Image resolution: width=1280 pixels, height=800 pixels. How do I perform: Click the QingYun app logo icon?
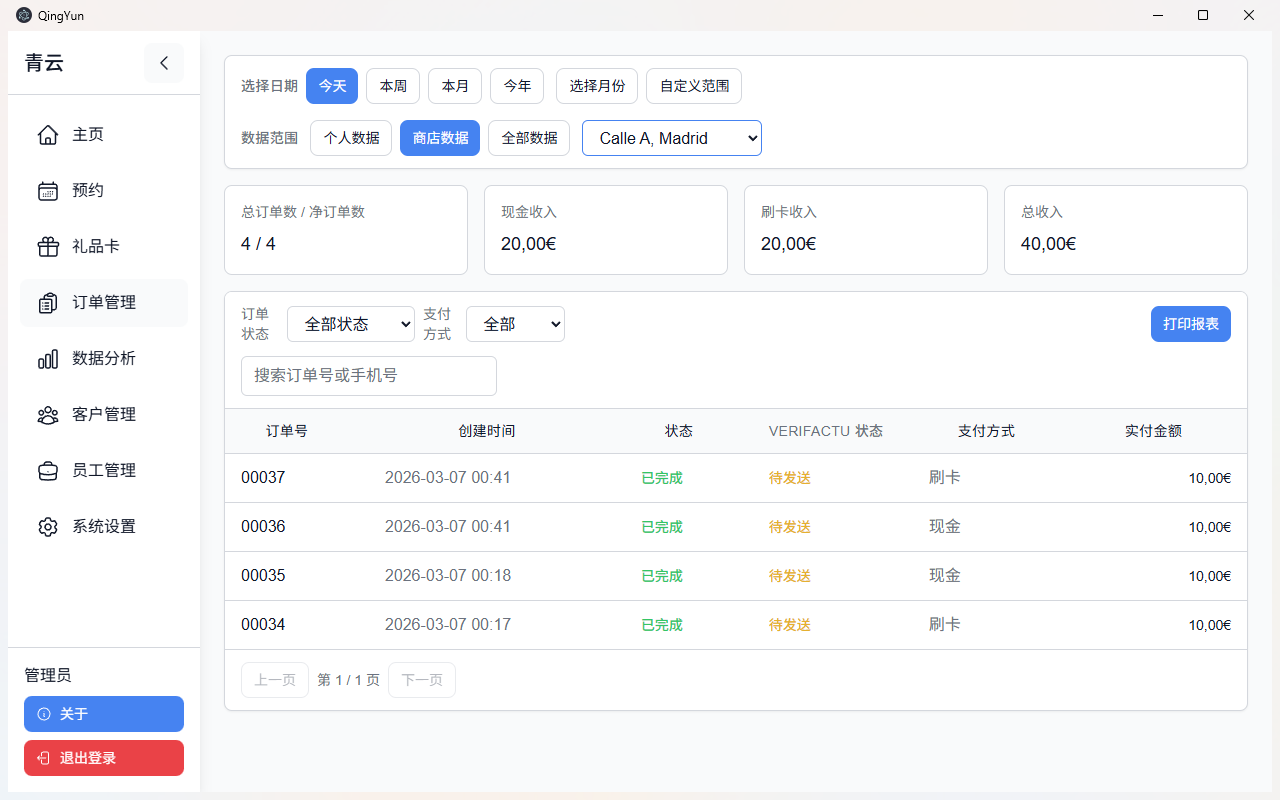pos(24,15)
